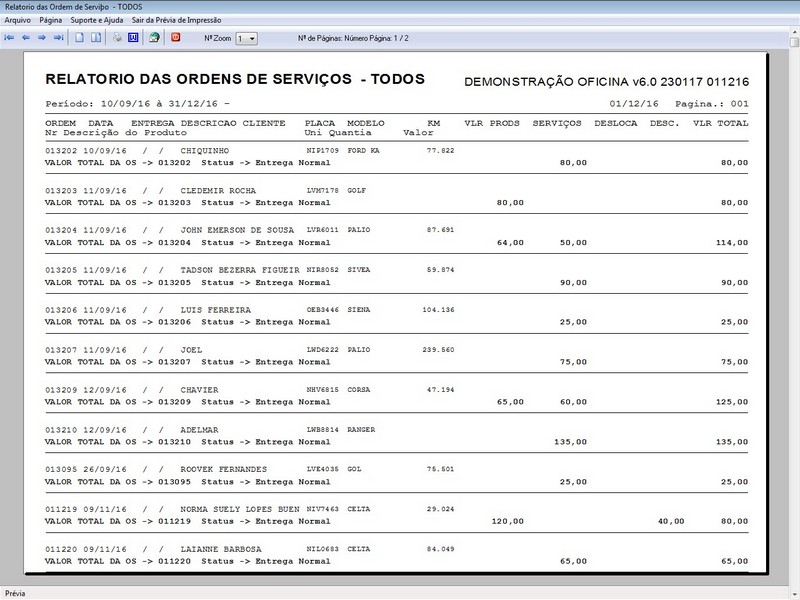Click client name CHAVIER
This screenshot has height=600, width=800.
click(199, 390)
